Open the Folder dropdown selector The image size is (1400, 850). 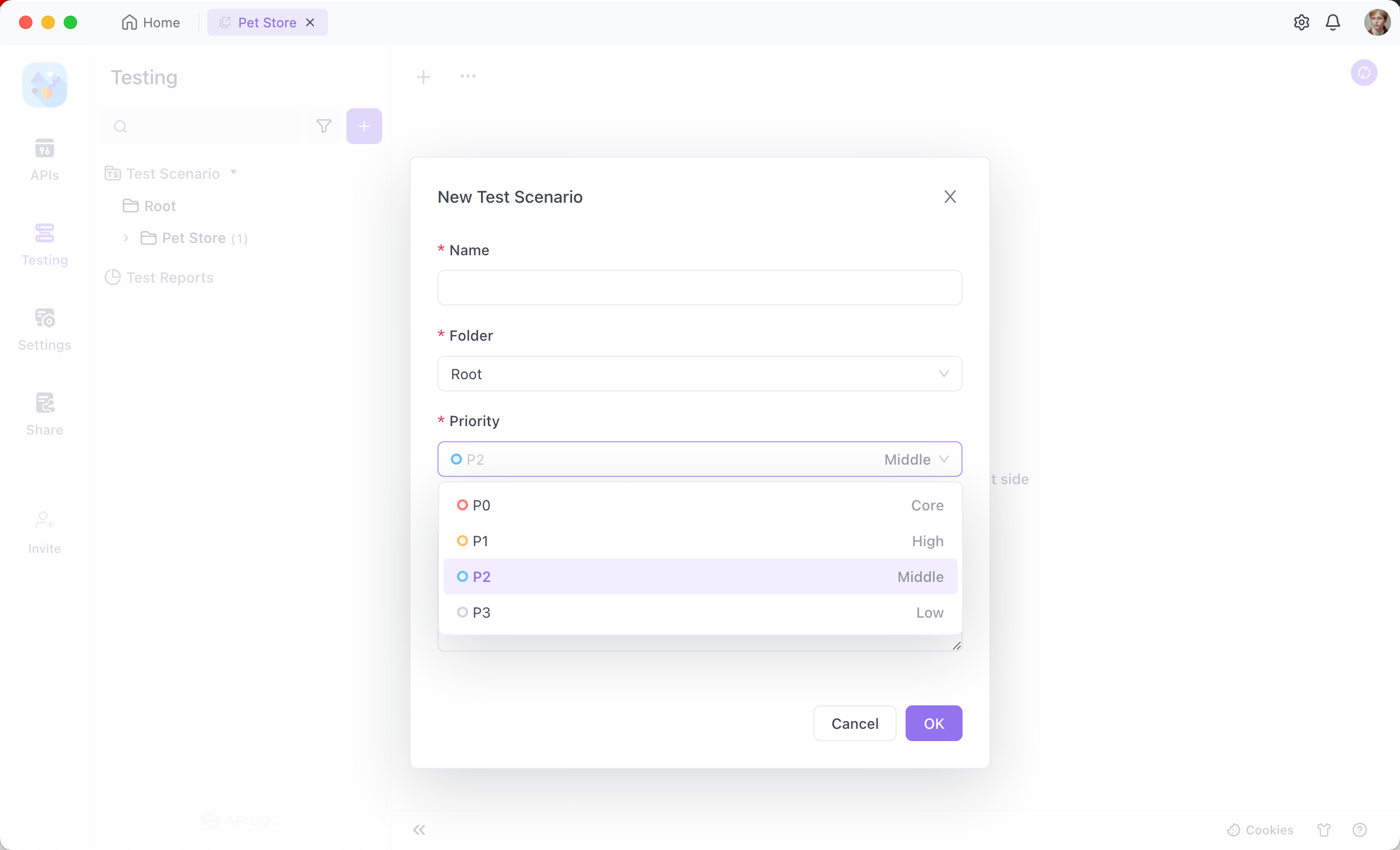pos(700,373)
